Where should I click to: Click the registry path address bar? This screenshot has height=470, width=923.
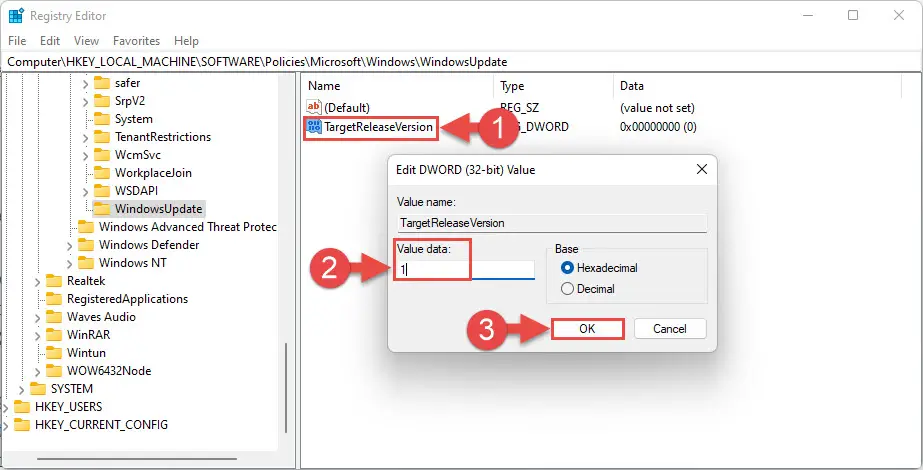pos(462,62)
